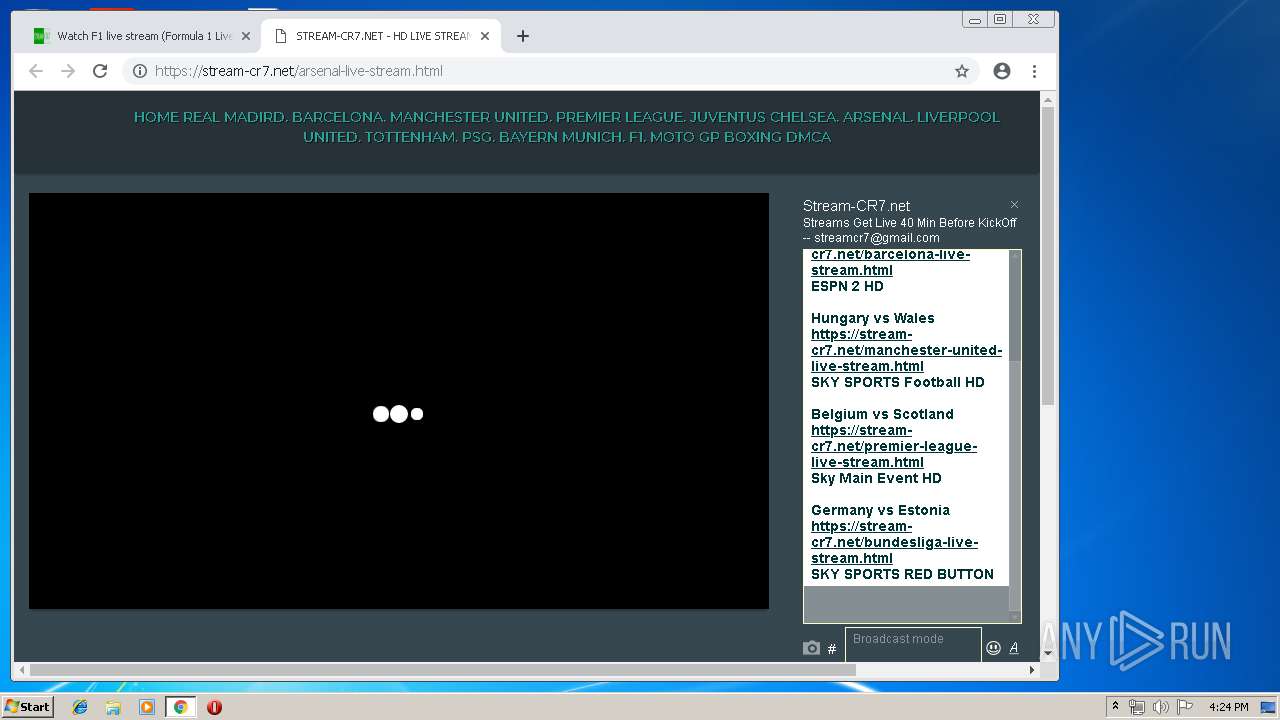Open a new tab with the plus button

pyautogui.click(x=522, y=36)
